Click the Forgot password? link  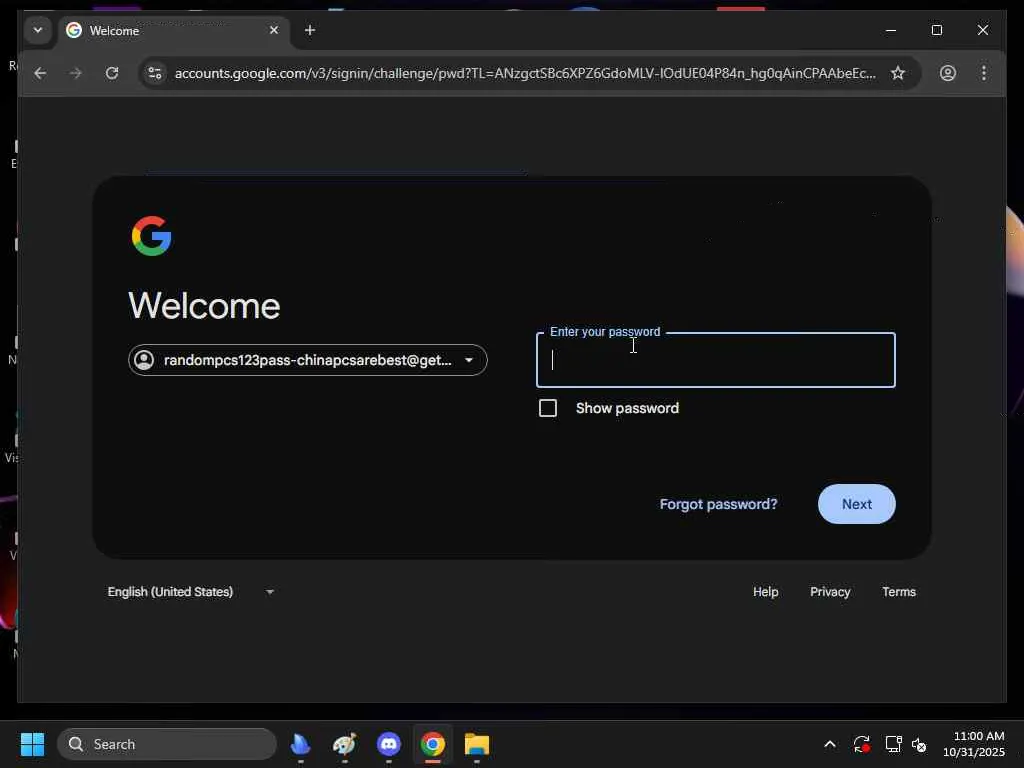pos(718,504)
